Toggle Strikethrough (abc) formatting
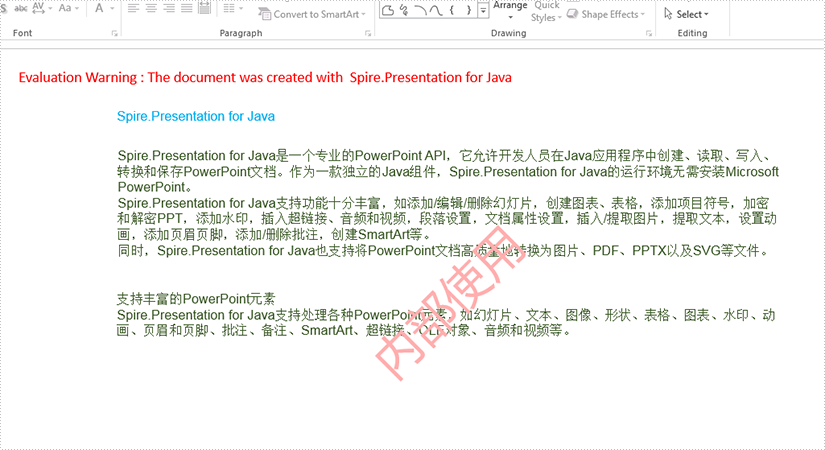Viewport: 825px width, 450px height. (21, 8)
